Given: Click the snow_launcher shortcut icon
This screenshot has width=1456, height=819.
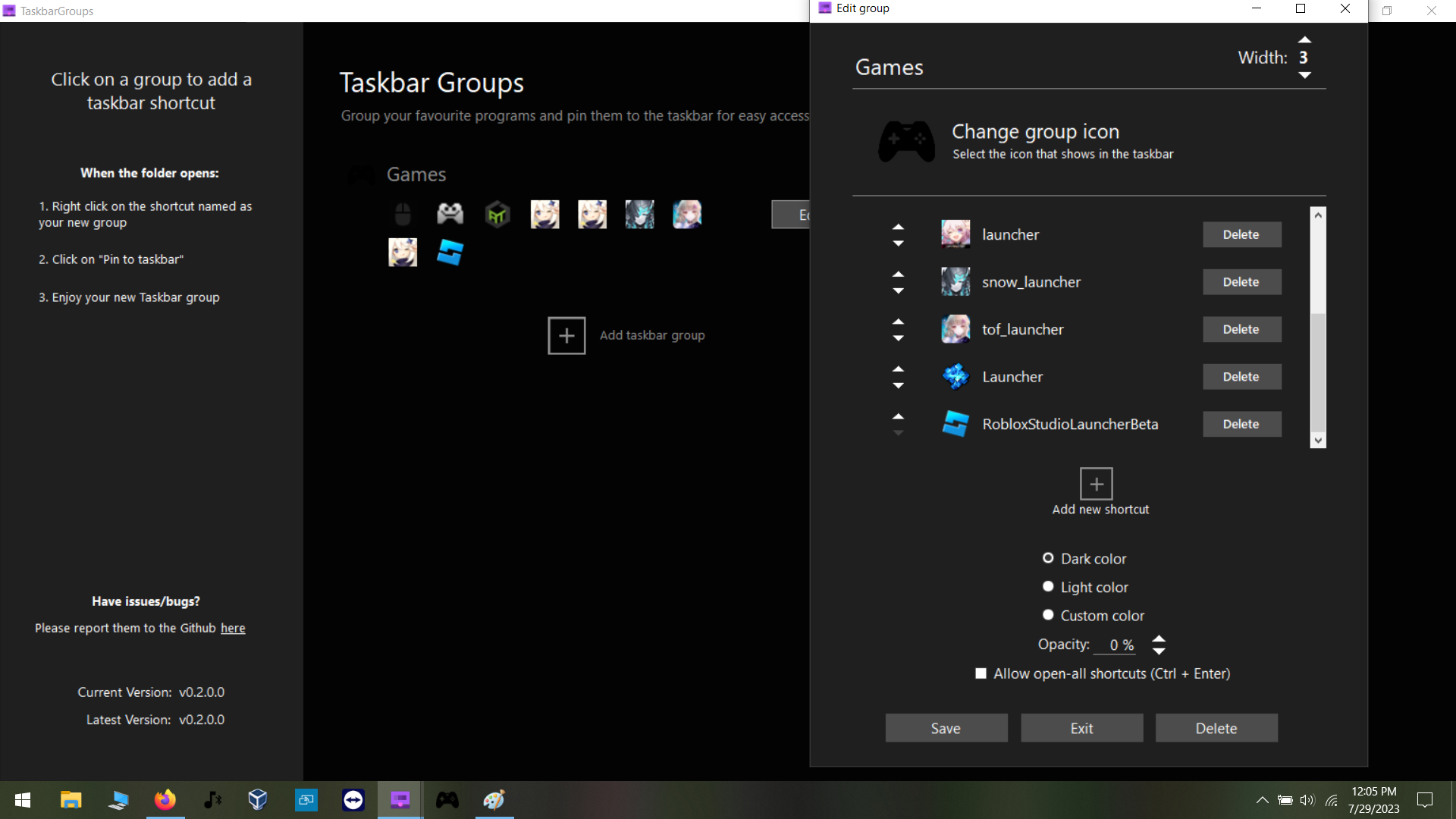Looking at the screenshot, I should pyautogui.click(x=955, y=281).
